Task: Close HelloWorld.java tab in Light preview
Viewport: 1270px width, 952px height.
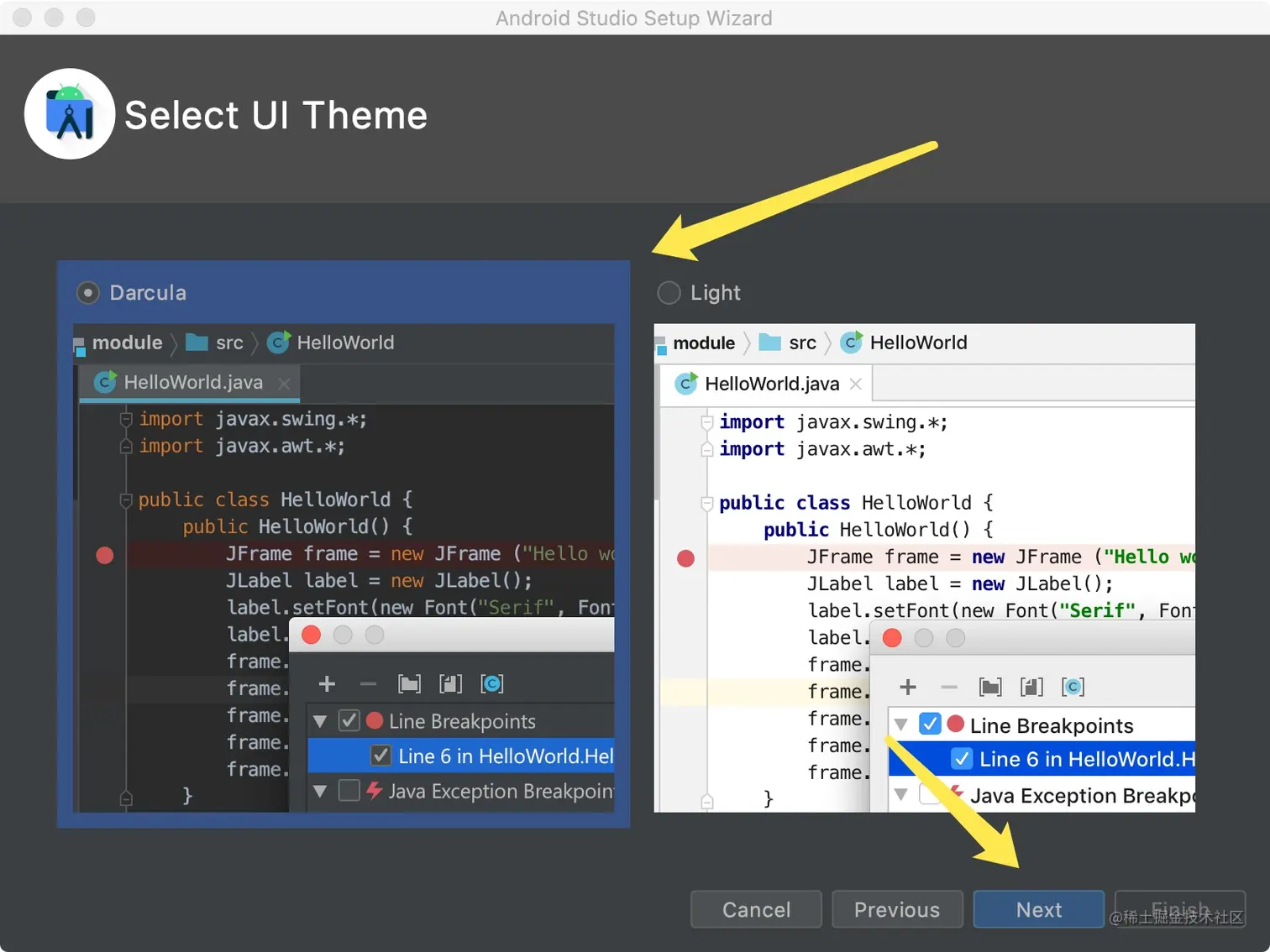Action: click(x=856, y=384)
